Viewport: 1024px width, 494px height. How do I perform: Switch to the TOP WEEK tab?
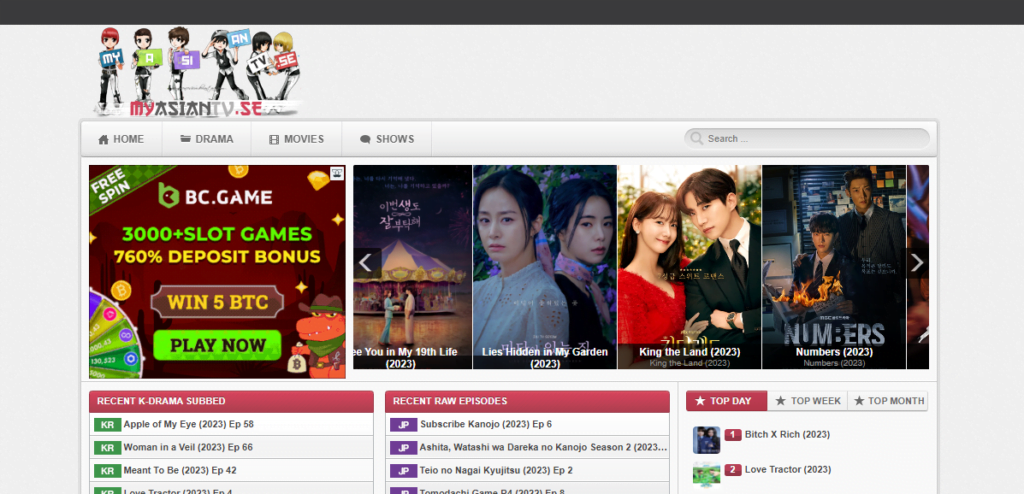tap(807, 401)
